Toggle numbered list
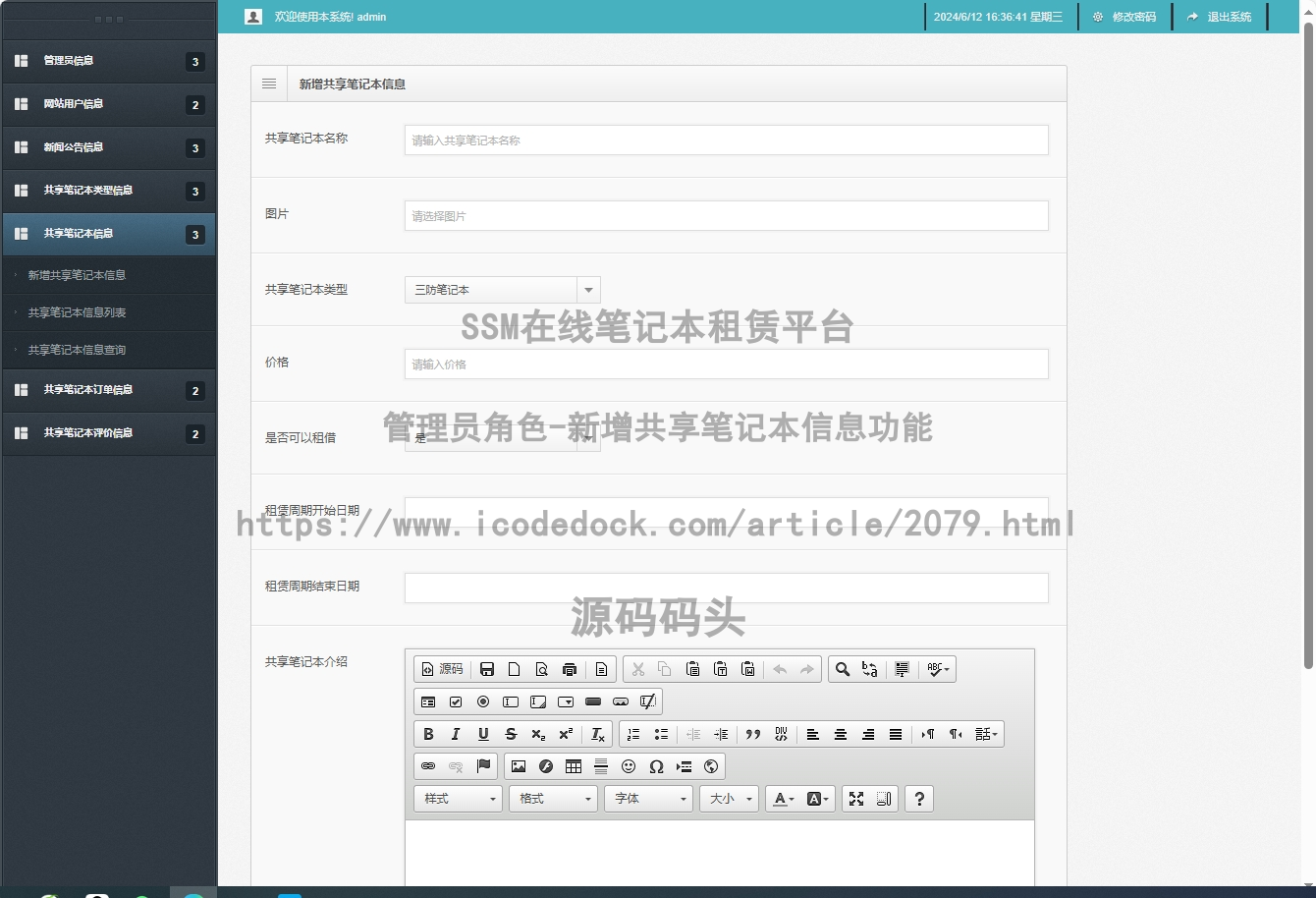The image size is (1316, 898). tap(633, 734)
